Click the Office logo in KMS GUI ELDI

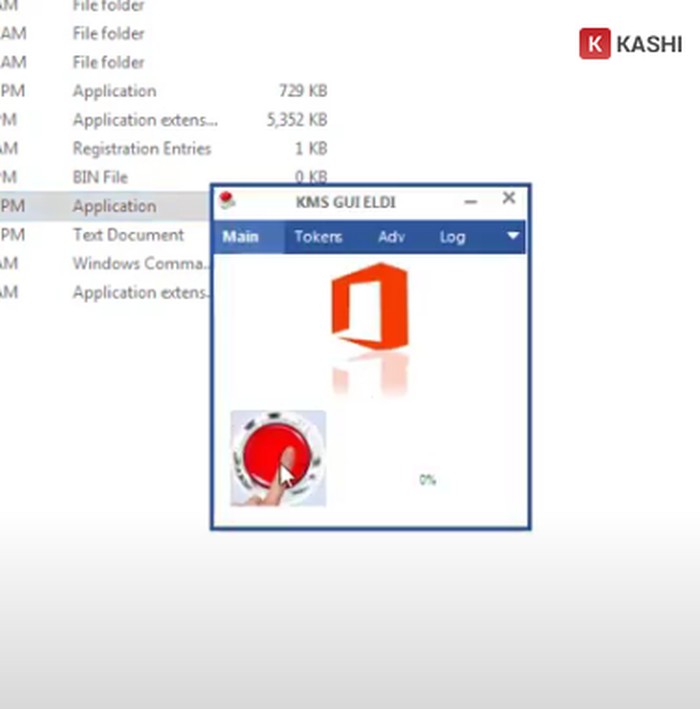pos(370,306)
